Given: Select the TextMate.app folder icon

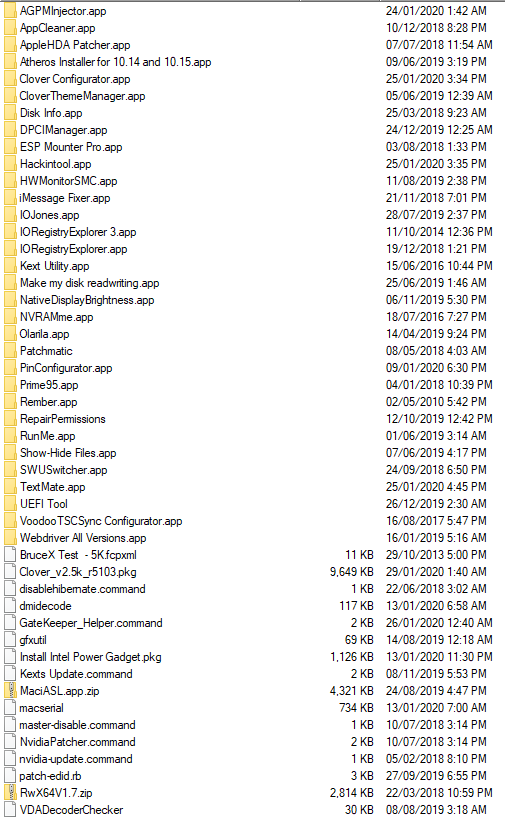Looking at the screenshot, I should click(x=10, y=487).
